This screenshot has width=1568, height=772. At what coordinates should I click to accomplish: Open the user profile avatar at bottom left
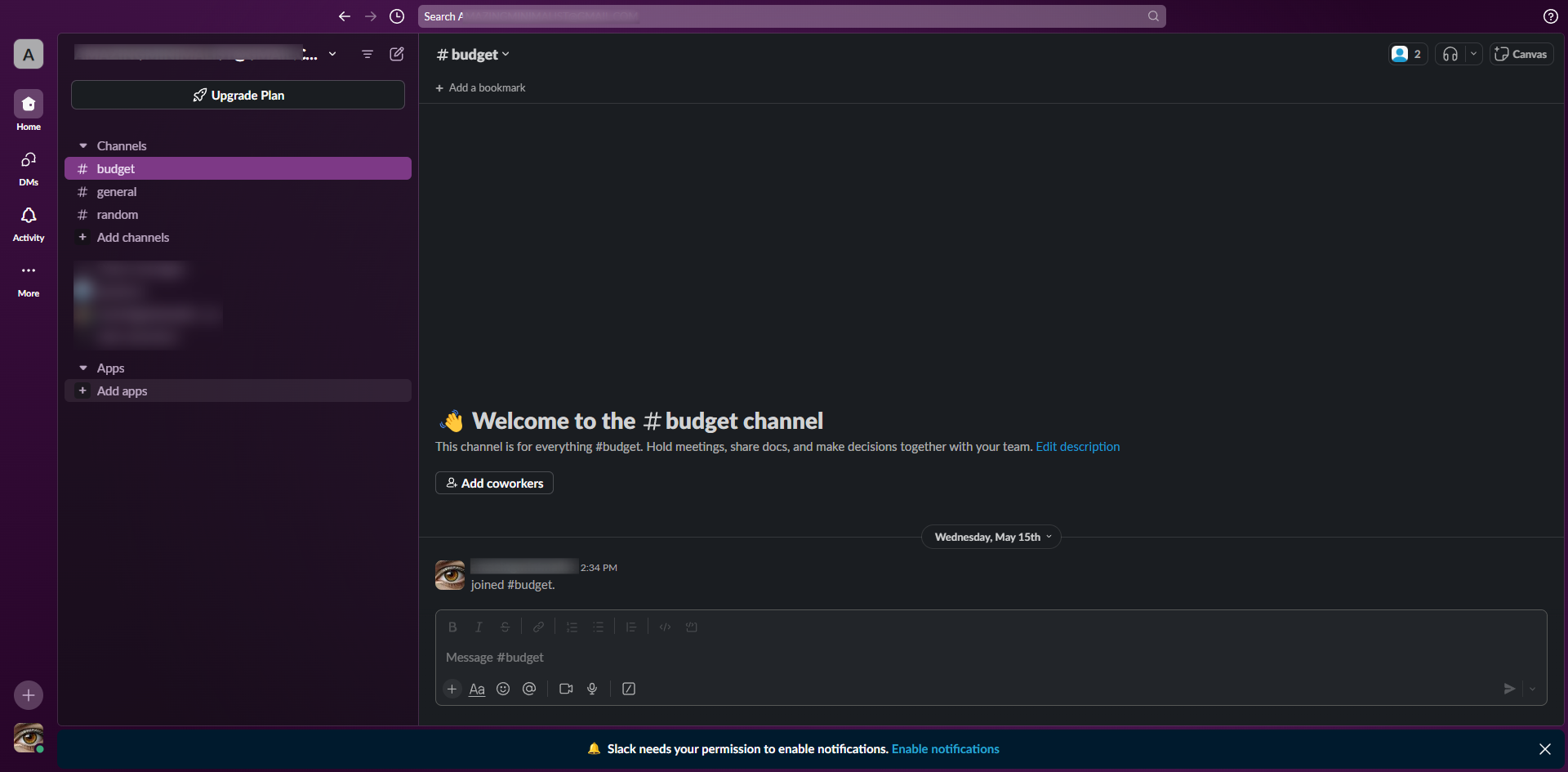click(x=29, y=738)
